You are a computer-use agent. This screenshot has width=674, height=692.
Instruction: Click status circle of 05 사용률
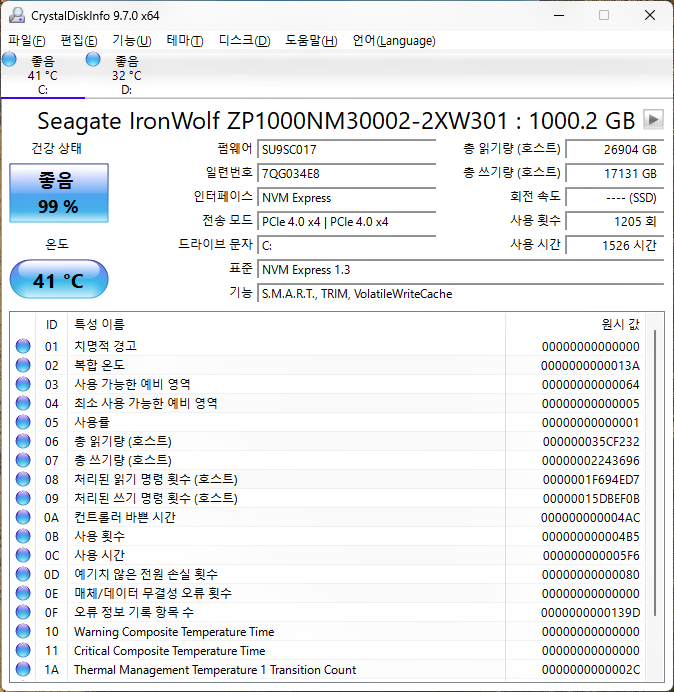[x=23, y=422]
